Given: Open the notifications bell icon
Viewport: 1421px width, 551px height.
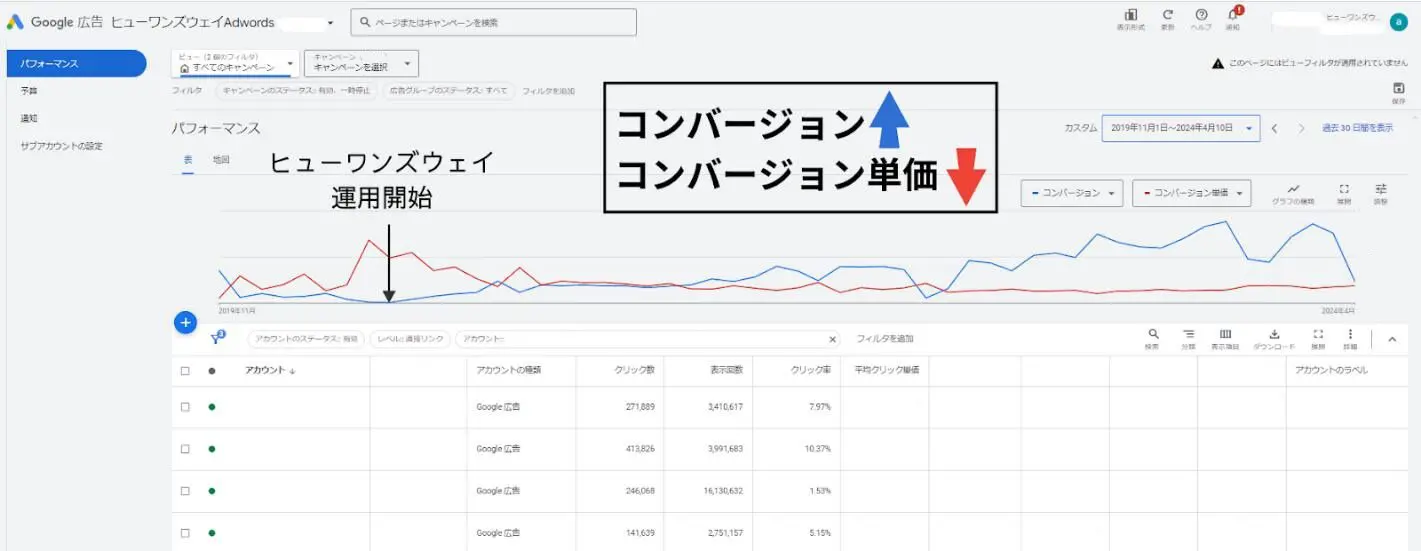Looking at the screenshot, I should coord(1233,17).
